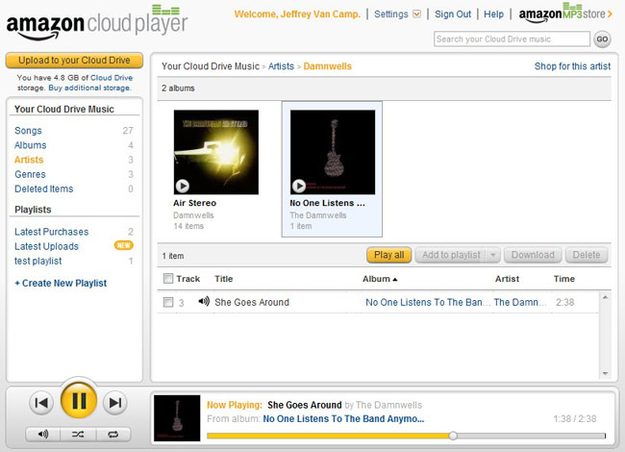Check the box for She Goes Around
The height and width of the screenshot is (452, 625).
tap(168, 302)
